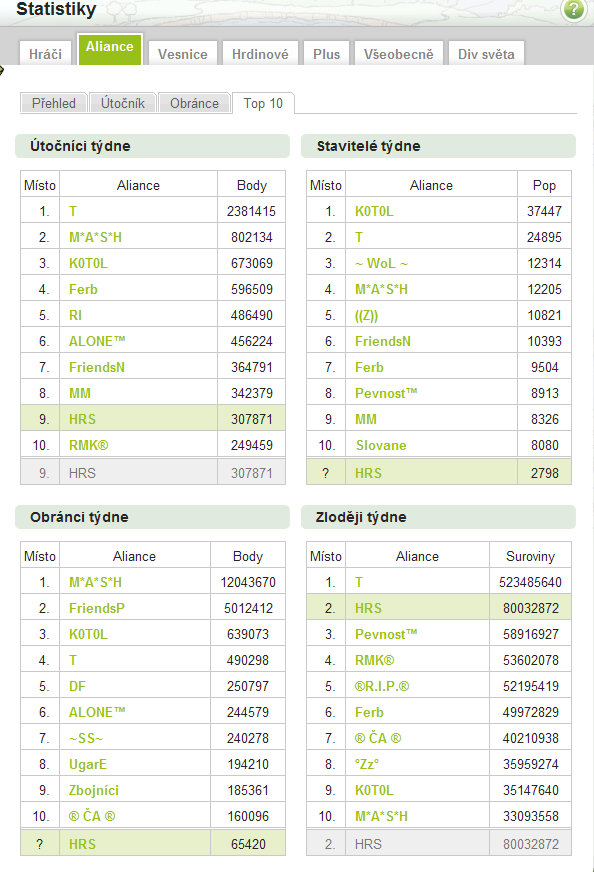Open the Div světa tab

486,54
